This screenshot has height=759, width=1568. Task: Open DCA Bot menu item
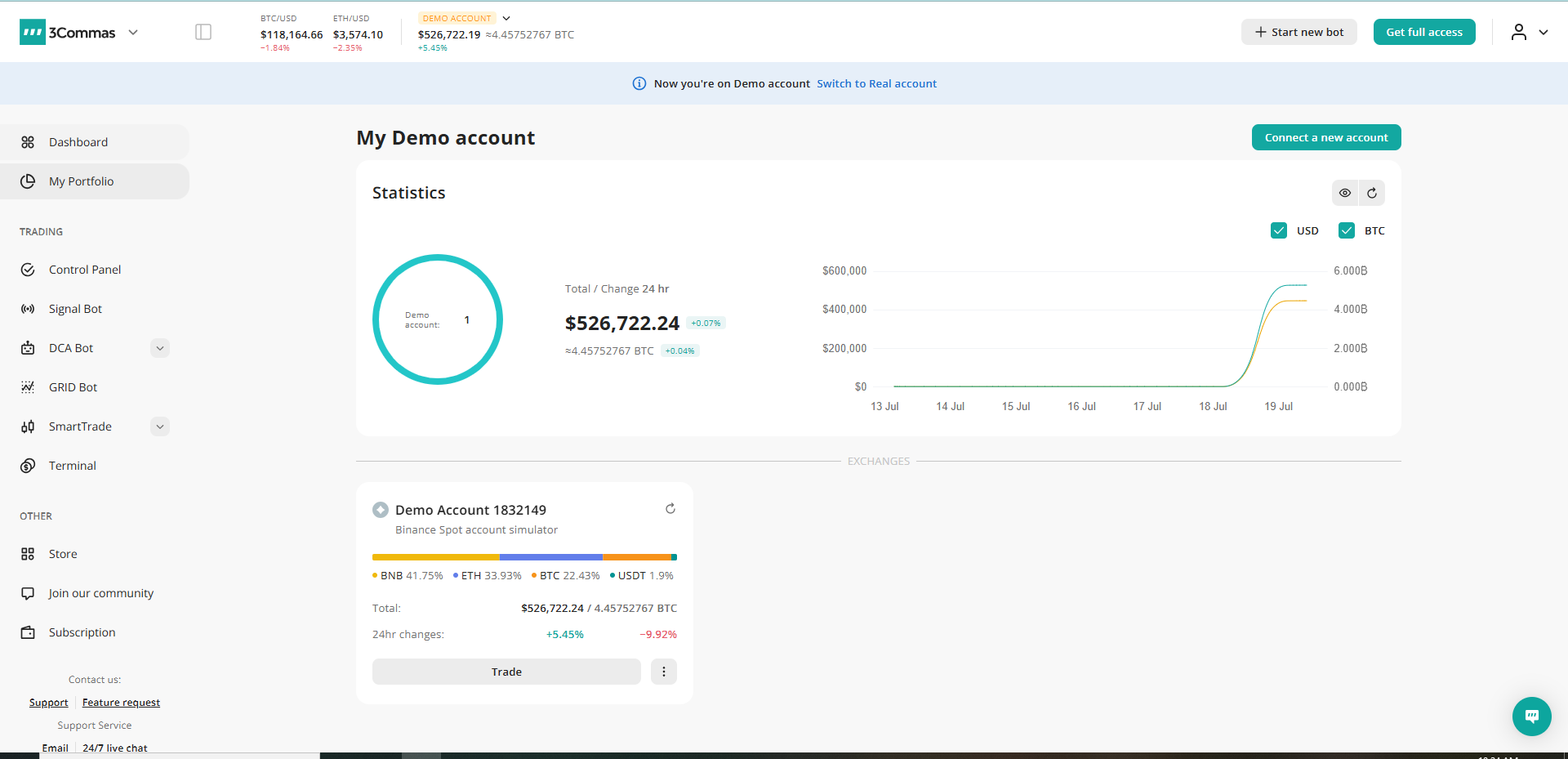tap(71, 348)
